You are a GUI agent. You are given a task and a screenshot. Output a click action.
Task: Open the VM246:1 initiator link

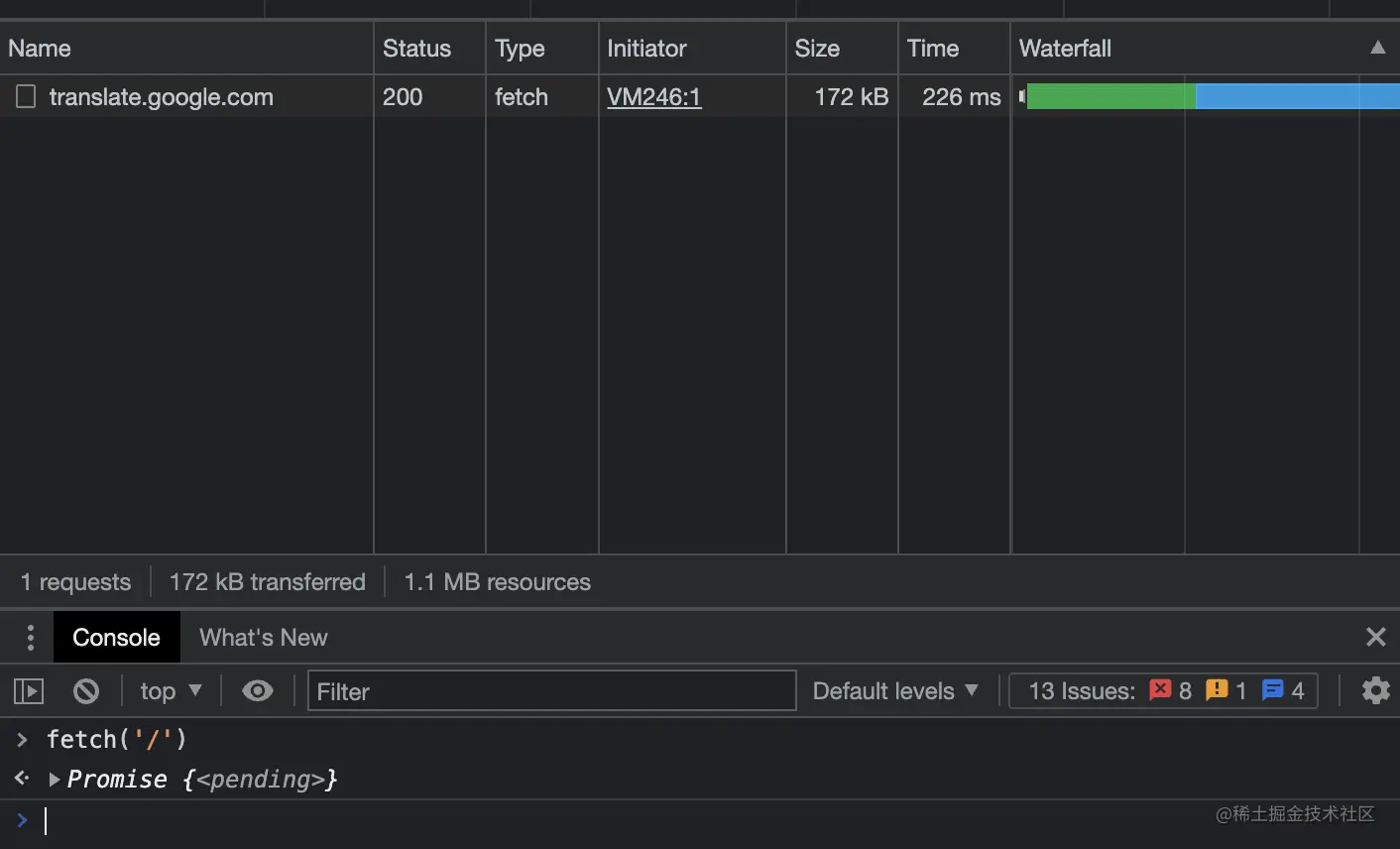click(x=653, y=96)
